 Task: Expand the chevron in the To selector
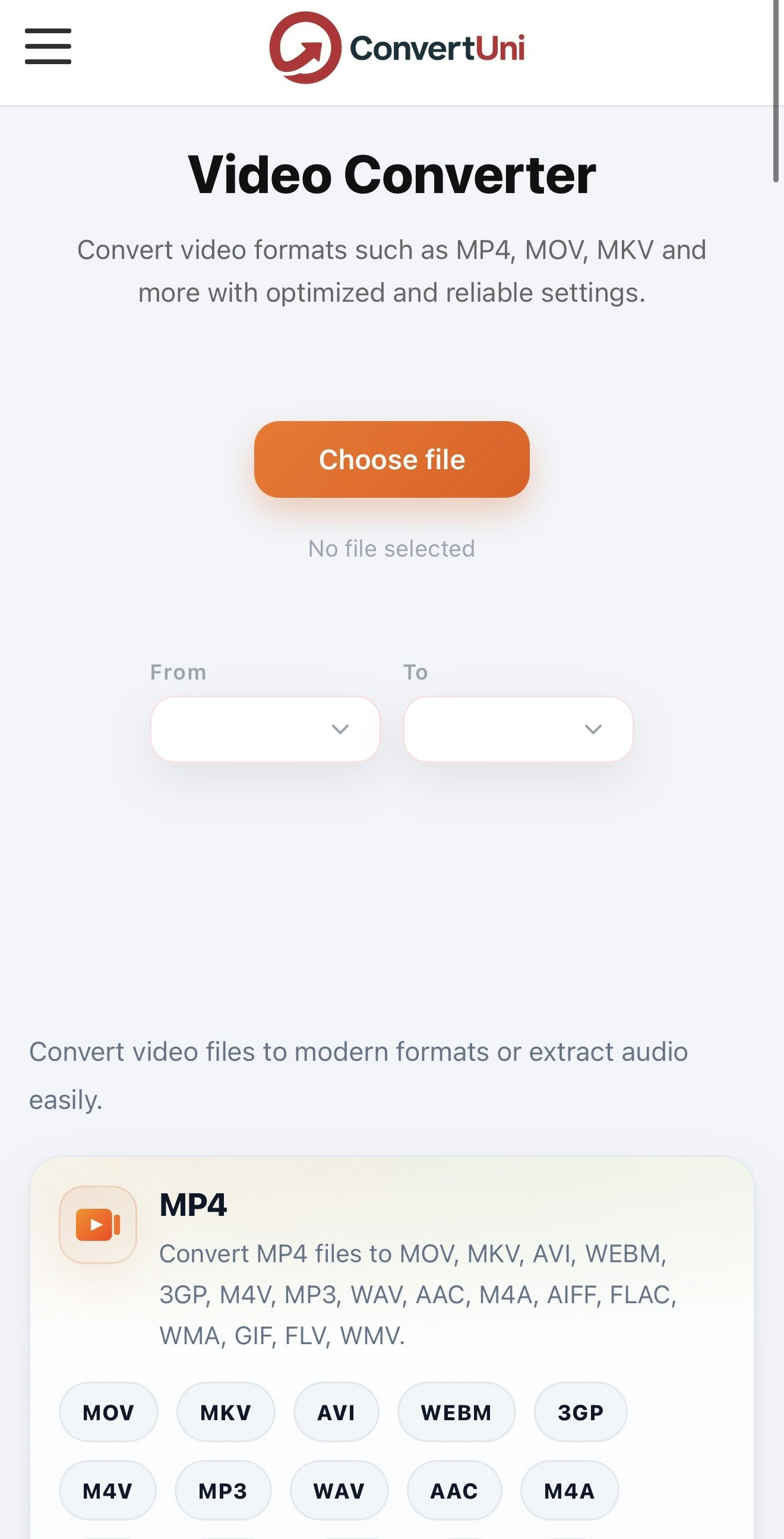593,729
